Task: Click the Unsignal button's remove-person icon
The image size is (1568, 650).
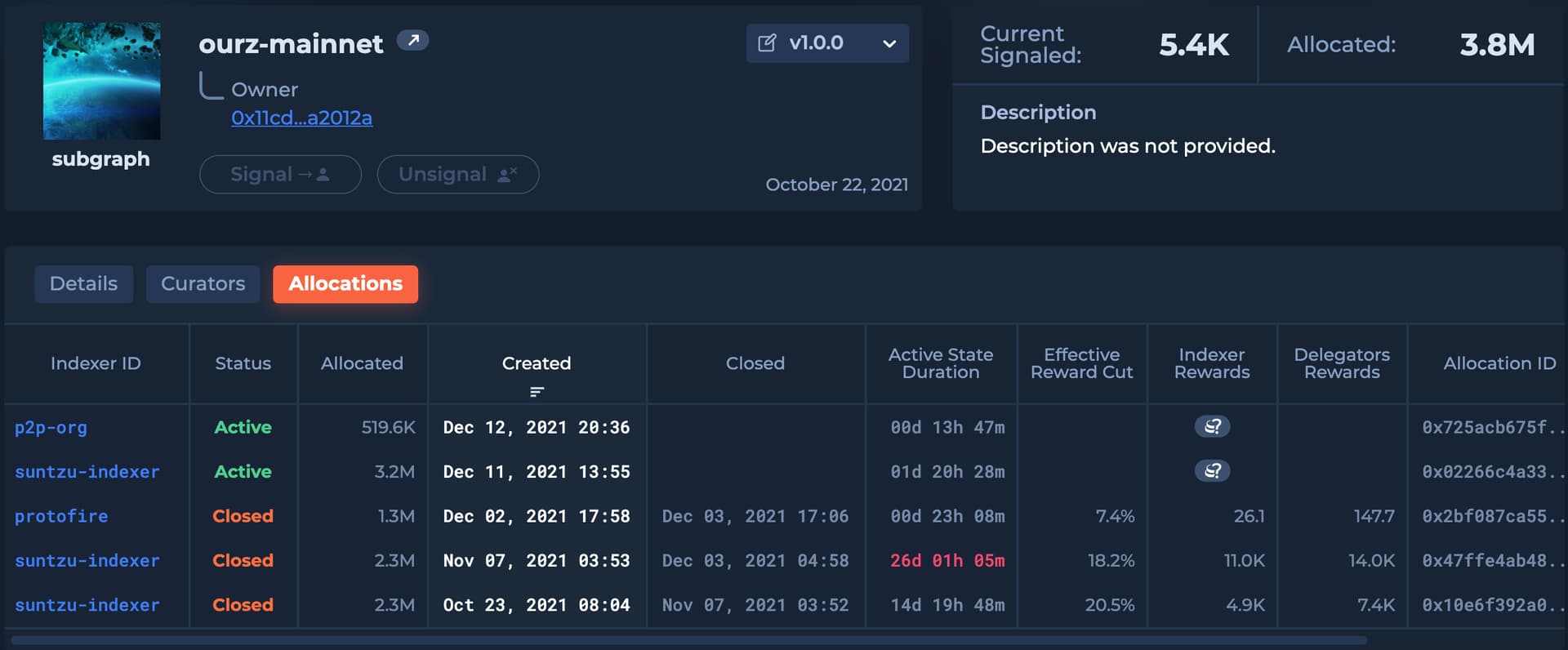Action: pos(507,174)
